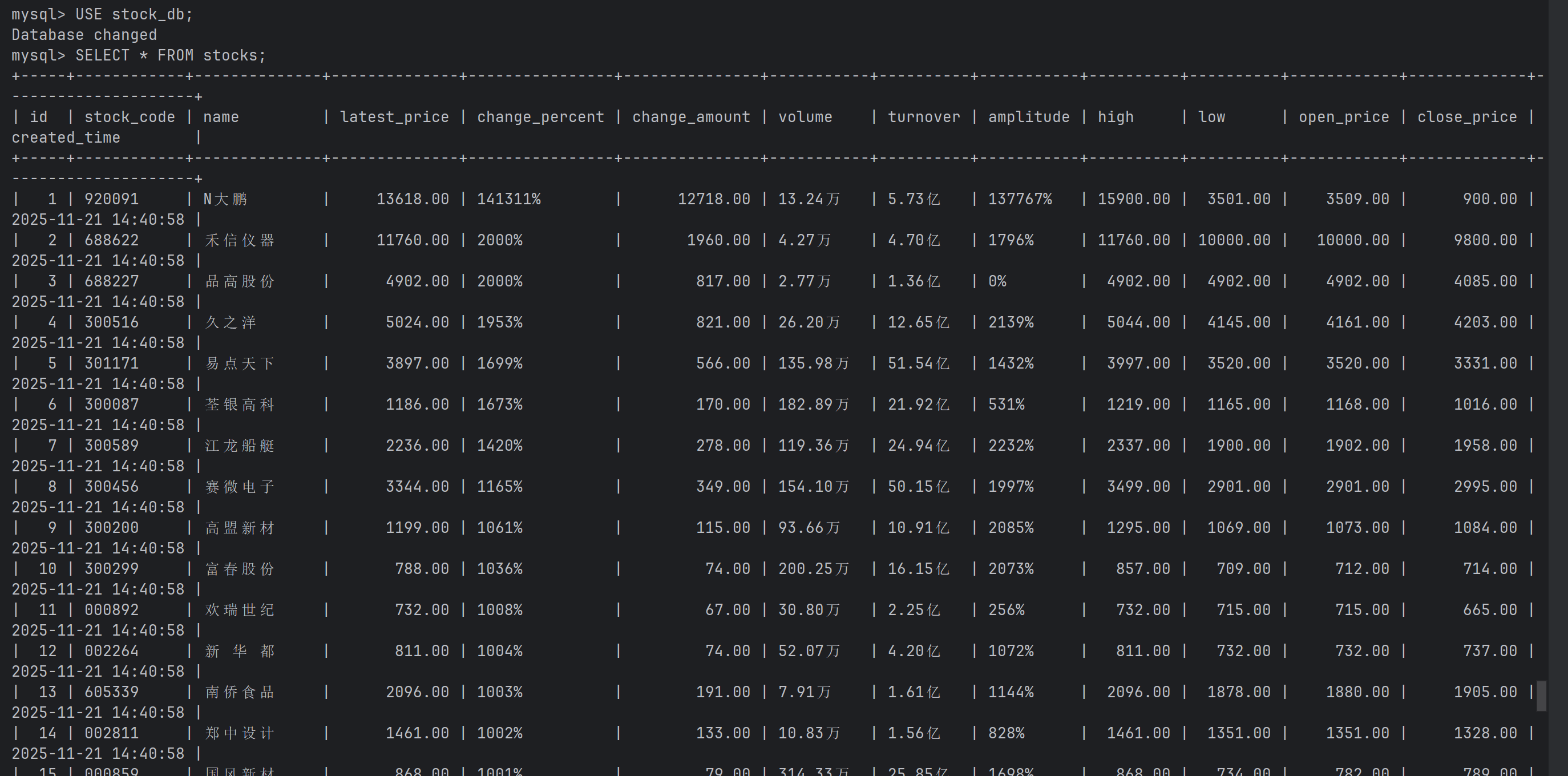Click the volume value 26.20万

[x=809, y=322]
